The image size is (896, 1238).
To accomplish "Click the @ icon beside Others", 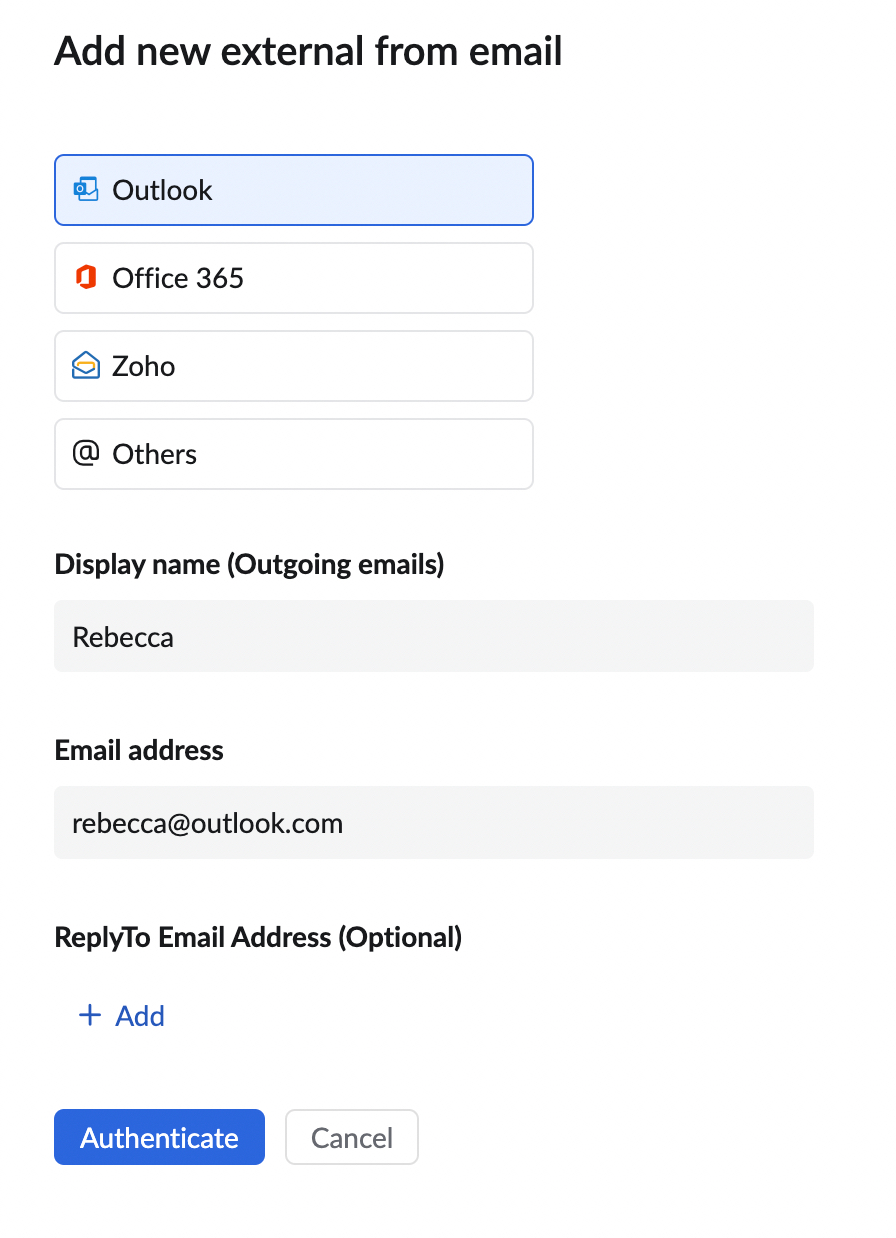I will 86,453.
